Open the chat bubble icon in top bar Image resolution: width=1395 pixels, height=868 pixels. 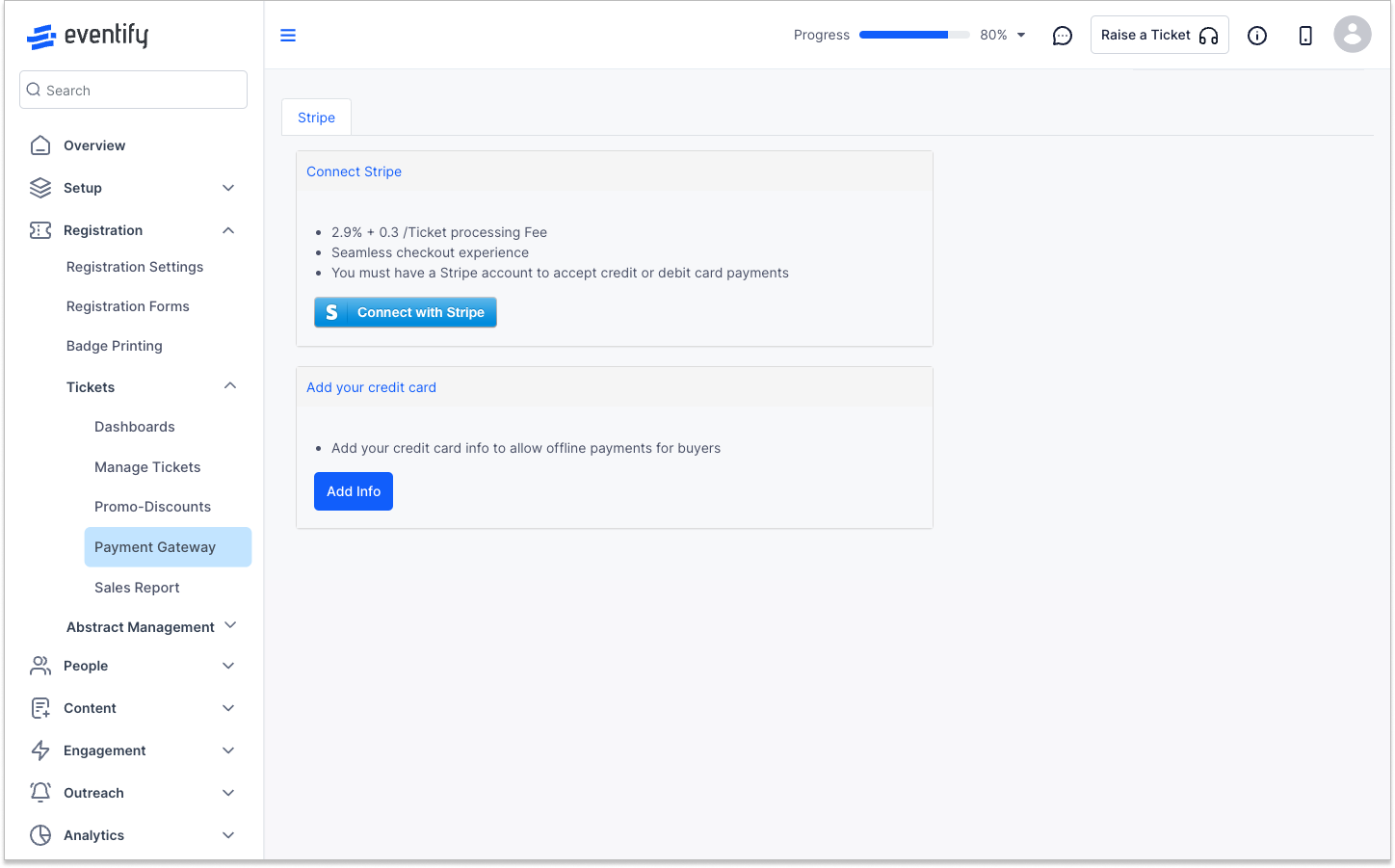click(x=1063, y=35)
